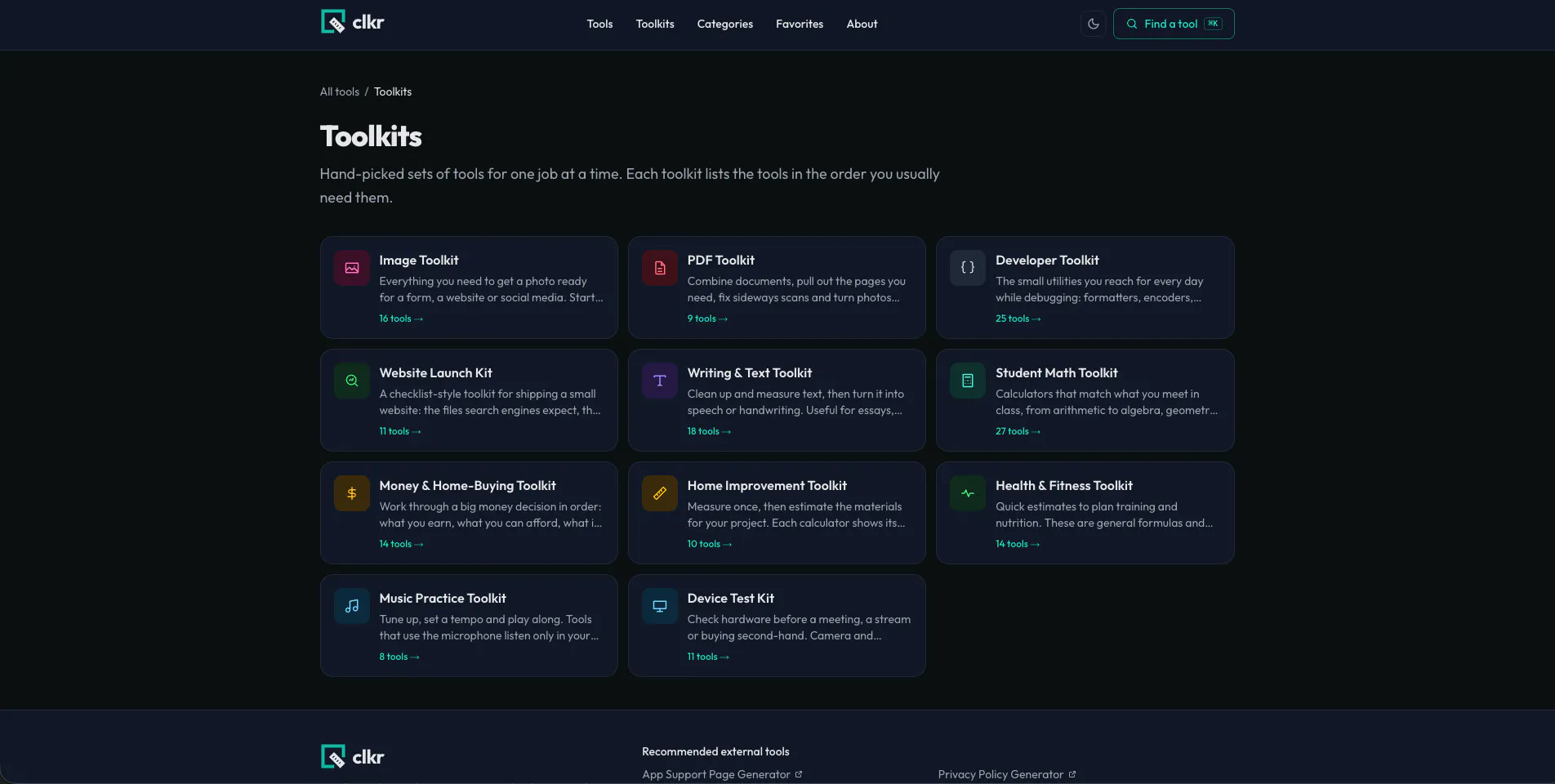
Task: Toggle dark mode with the moon icon
Action: pyautogui.click(x=1094, y=24)
